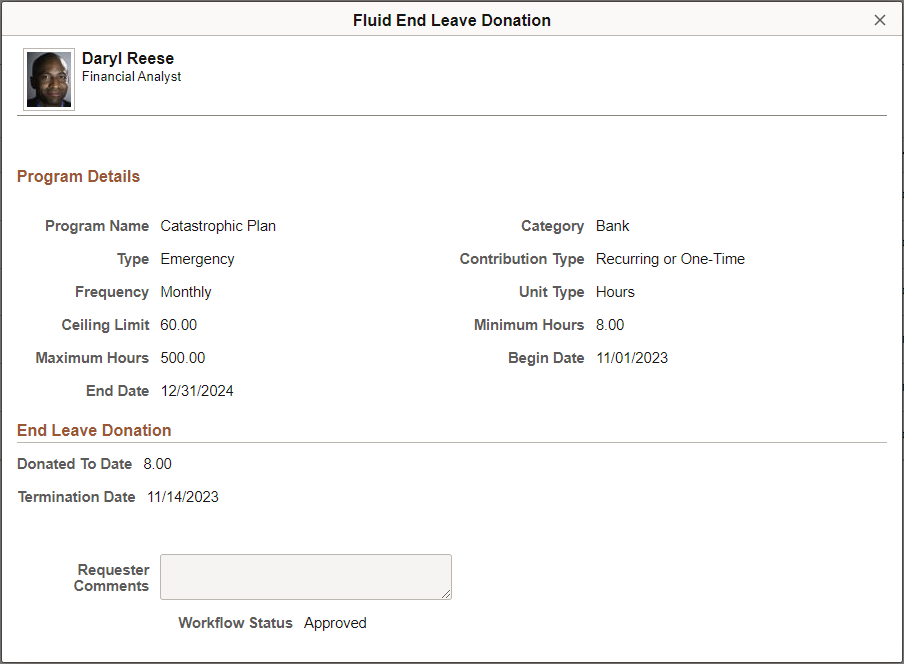The width and height of the screenshot is (904, 664).
Task: Click Daryl Reese's profile photo
Action: 49,80
